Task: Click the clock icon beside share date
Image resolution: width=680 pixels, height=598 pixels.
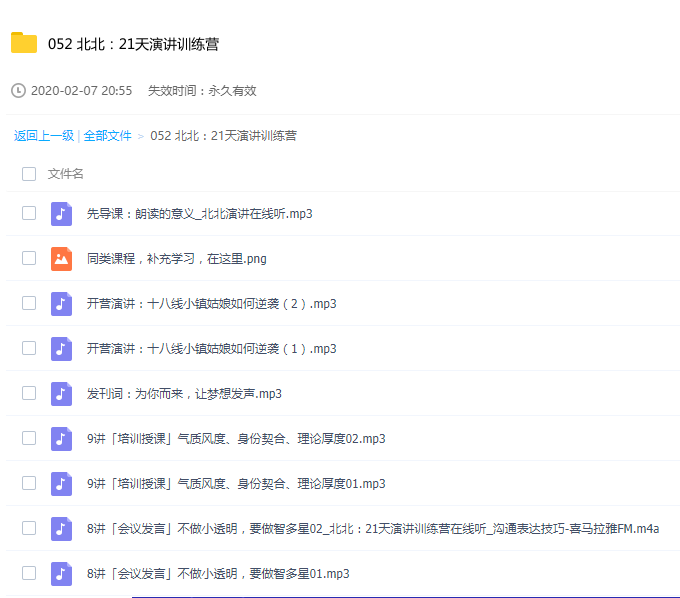Action: coord(18,91)
